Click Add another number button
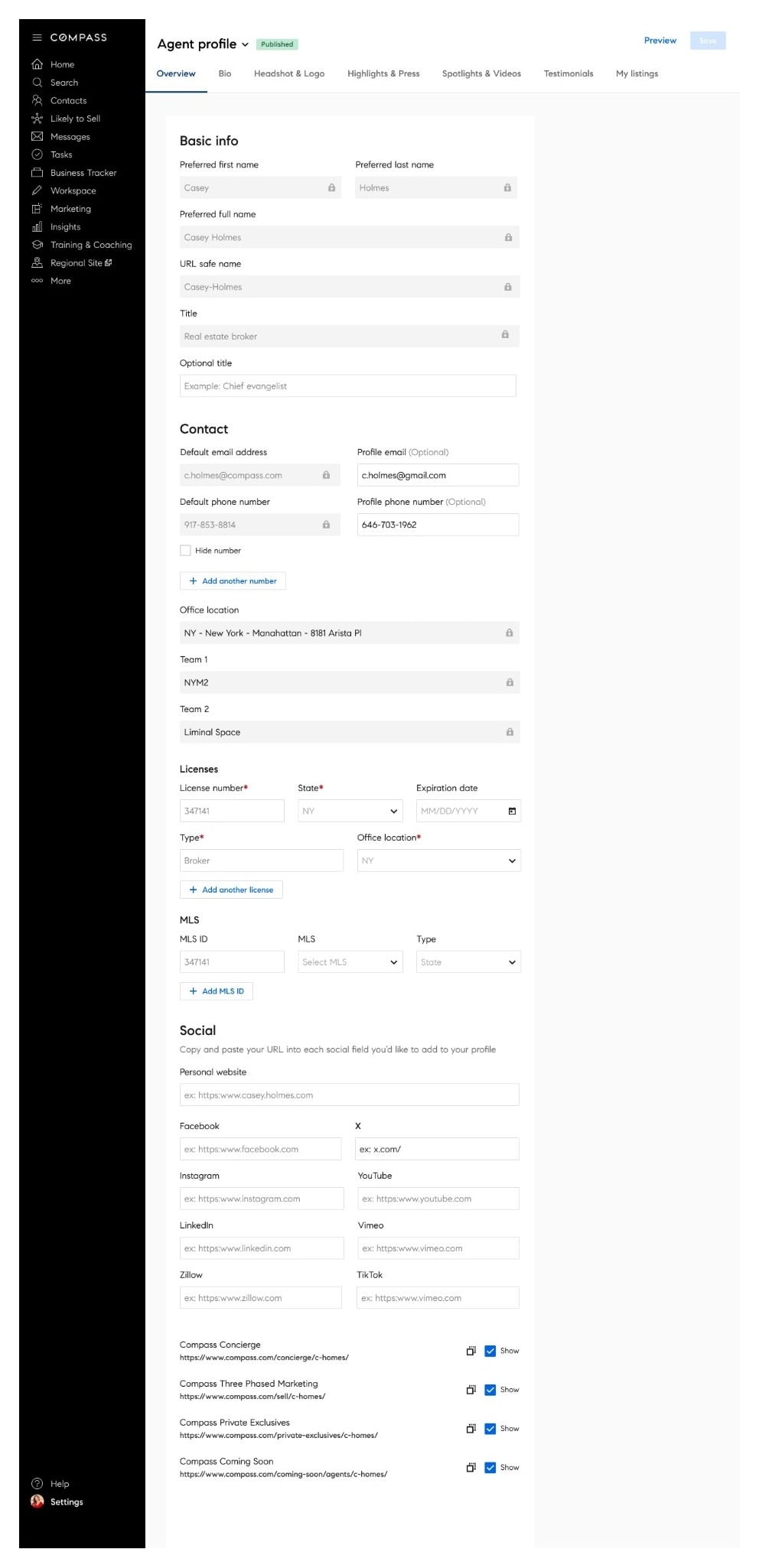The height and width of the screenshot is (1568, 759). [233, 581]
